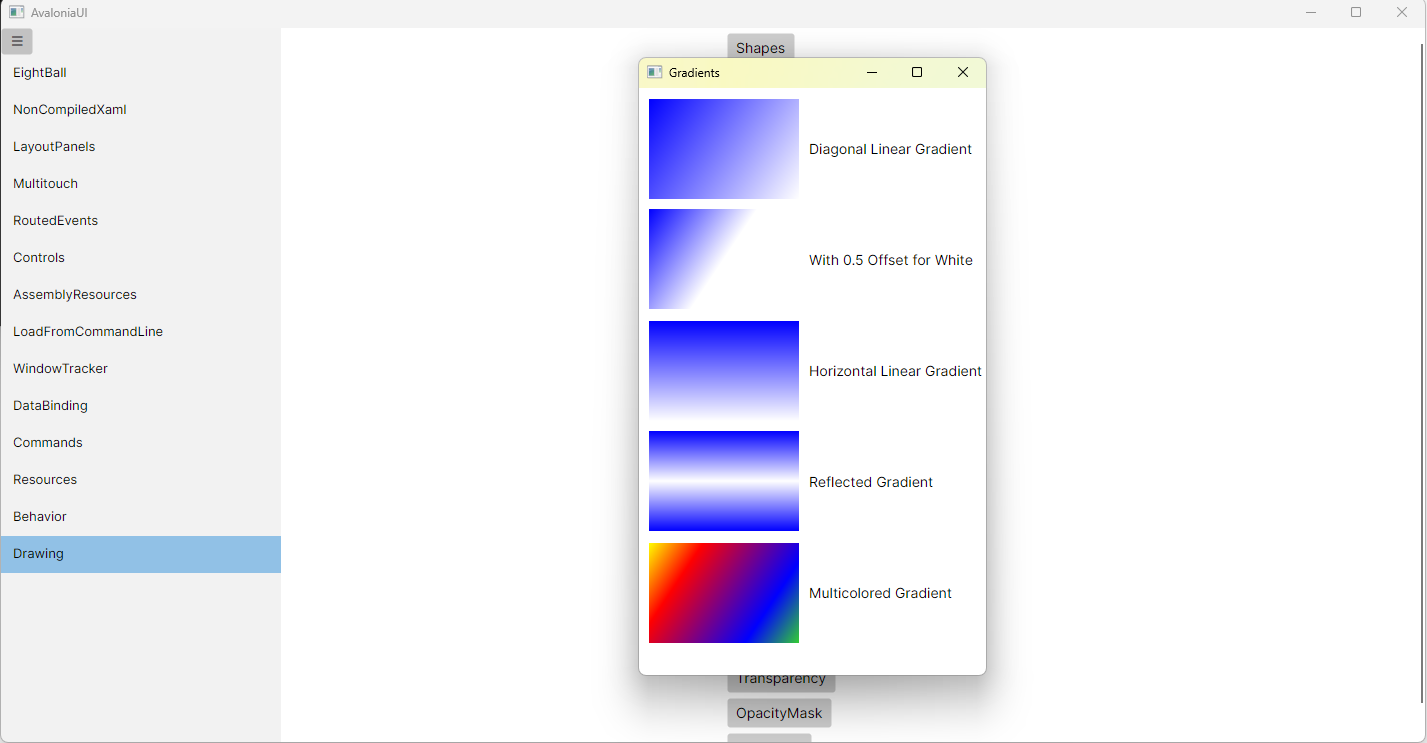This screenshot has width=1427, height=743.
Task: Click the 0.5 offset white gradient swatch
Action: pos(724,259)
